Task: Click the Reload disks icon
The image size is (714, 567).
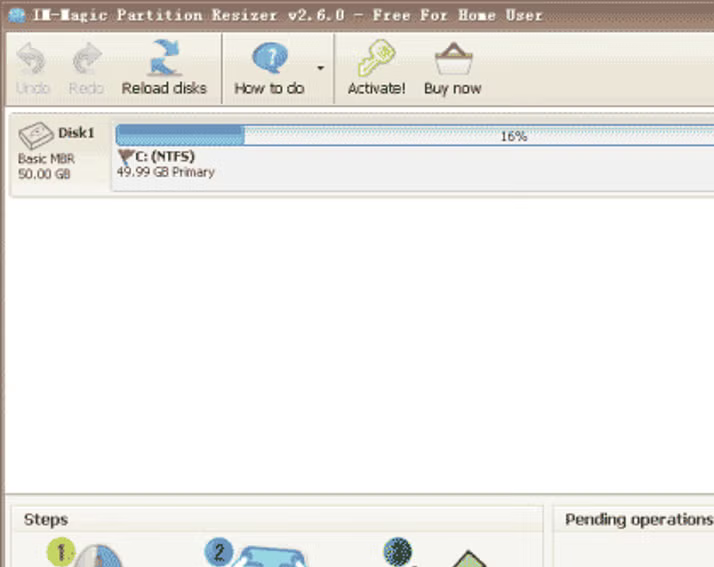Action: pos(165,58)
